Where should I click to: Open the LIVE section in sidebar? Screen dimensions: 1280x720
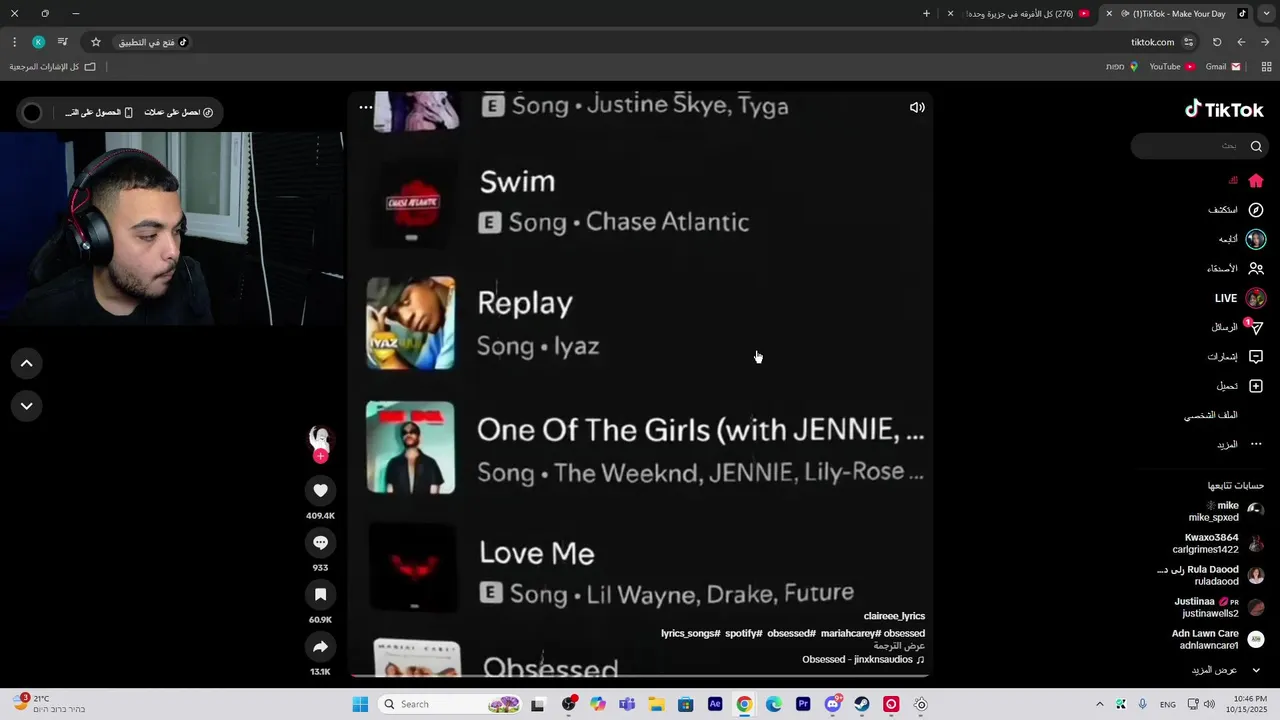pos(1240,298)
